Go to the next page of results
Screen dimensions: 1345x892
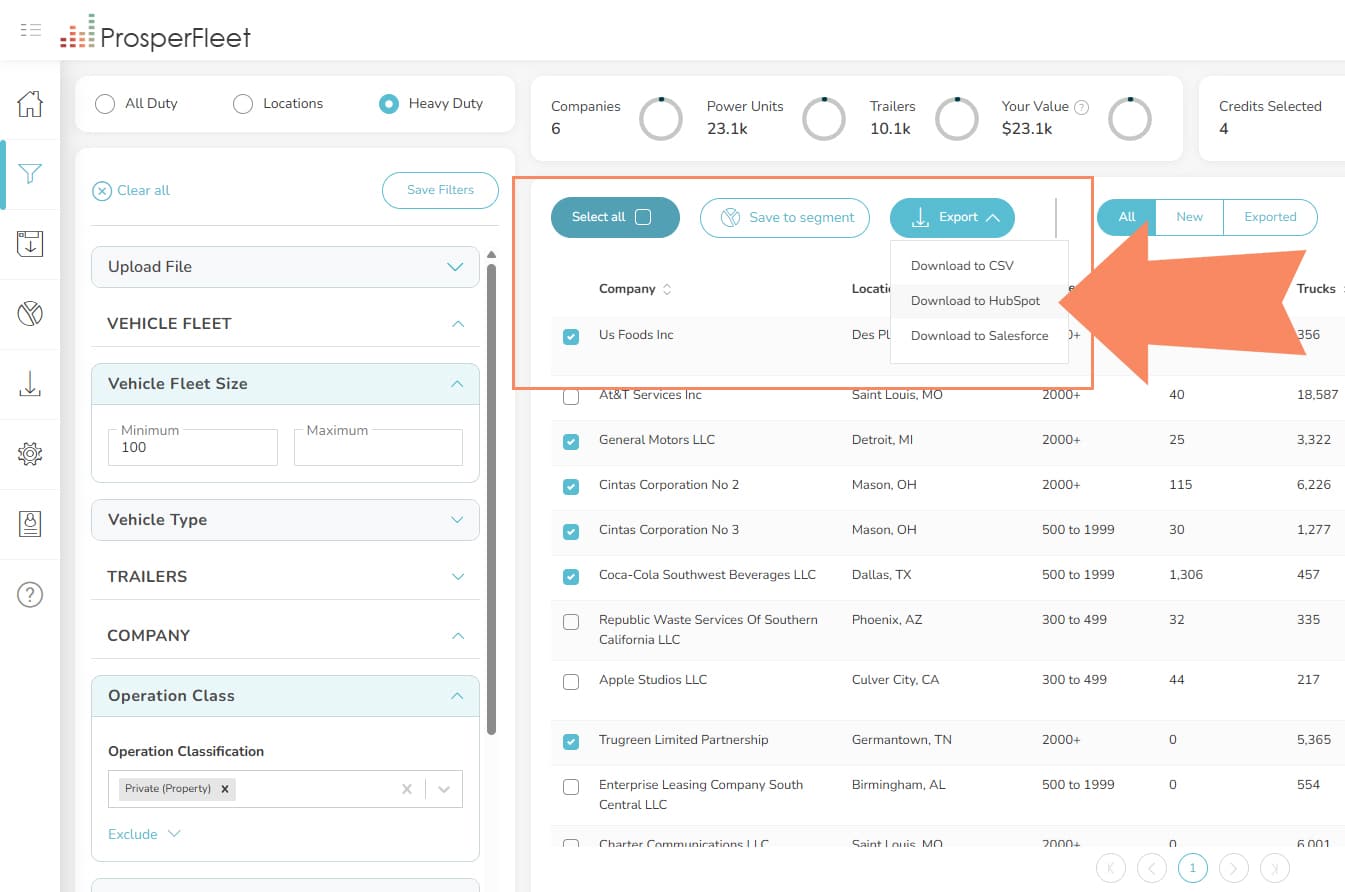point(1234,868)
